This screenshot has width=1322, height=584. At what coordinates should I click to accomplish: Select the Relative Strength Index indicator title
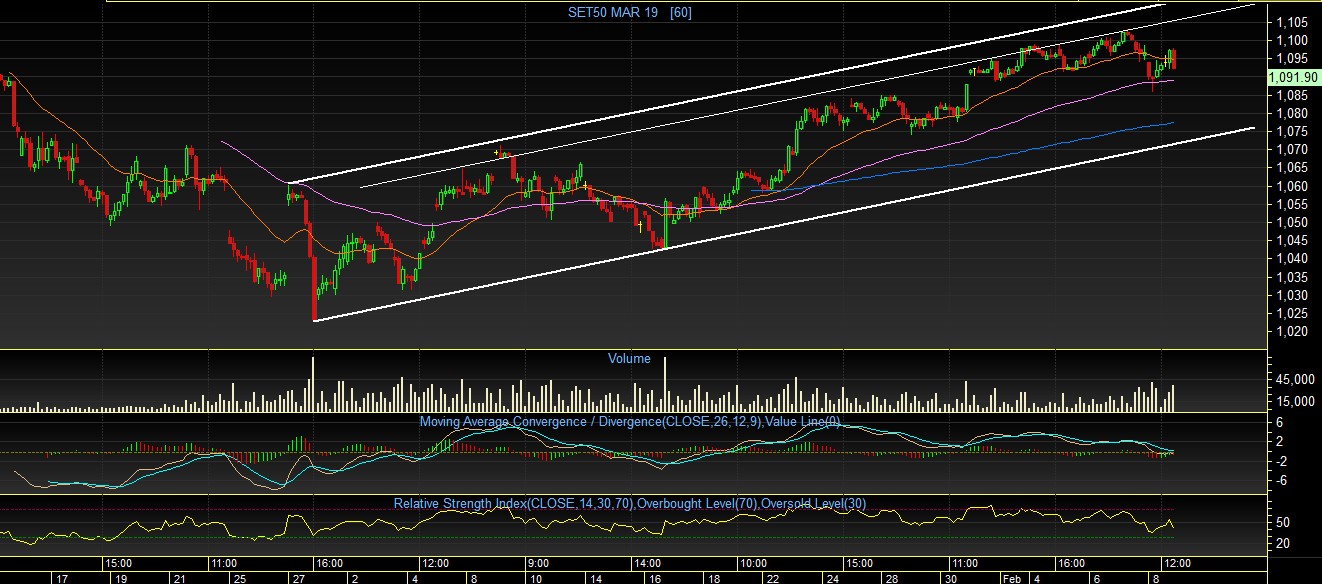[630, 503]
